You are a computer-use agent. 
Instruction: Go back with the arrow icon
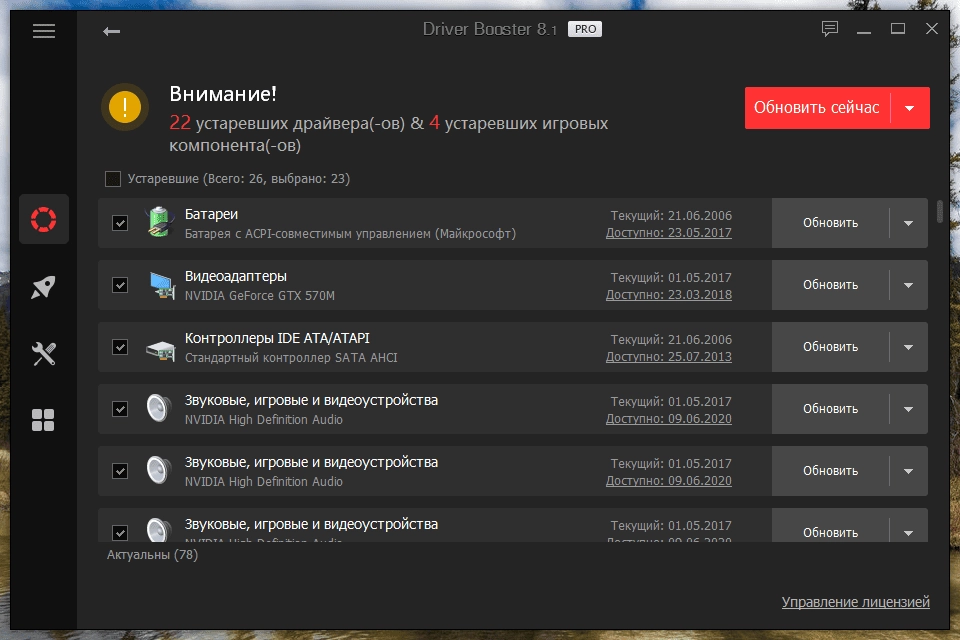[111, 31]
